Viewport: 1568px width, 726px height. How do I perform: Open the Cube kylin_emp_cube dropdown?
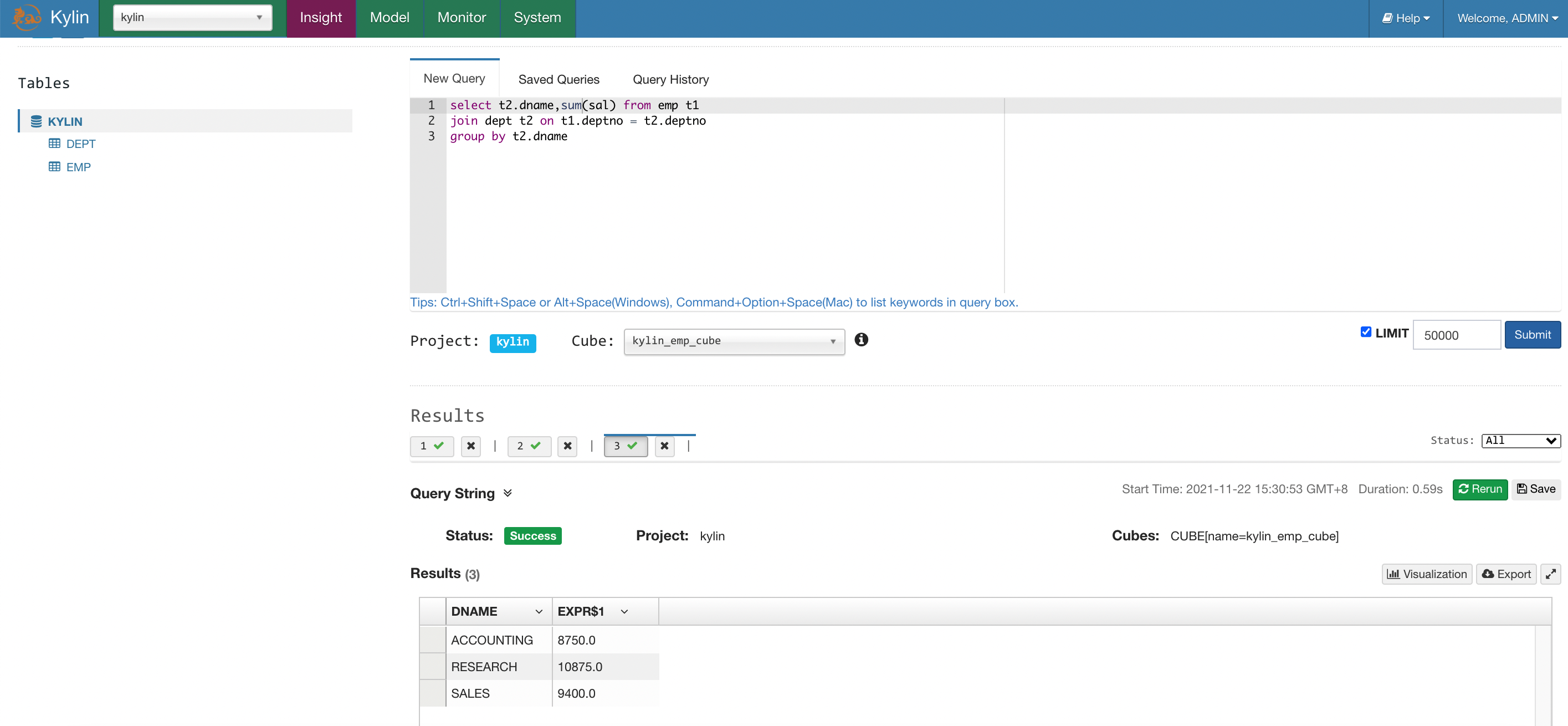tap(734, 341)
